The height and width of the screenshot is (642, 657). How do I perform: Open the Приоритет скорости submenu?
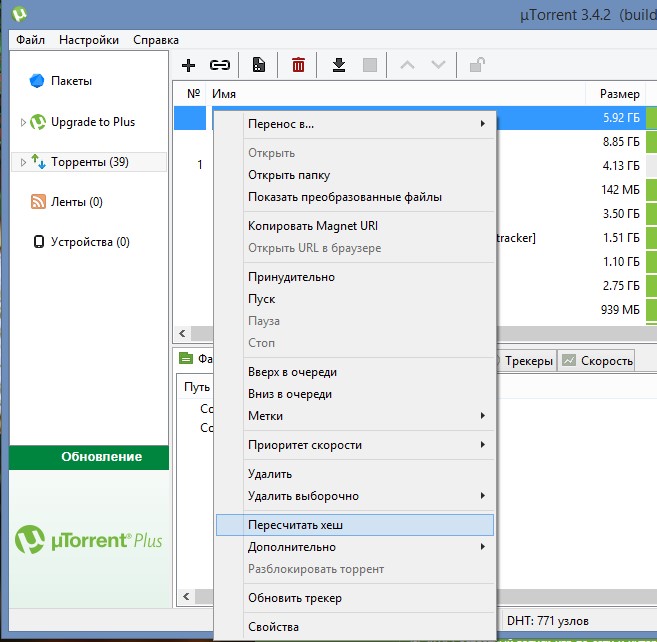coord(355,445)
